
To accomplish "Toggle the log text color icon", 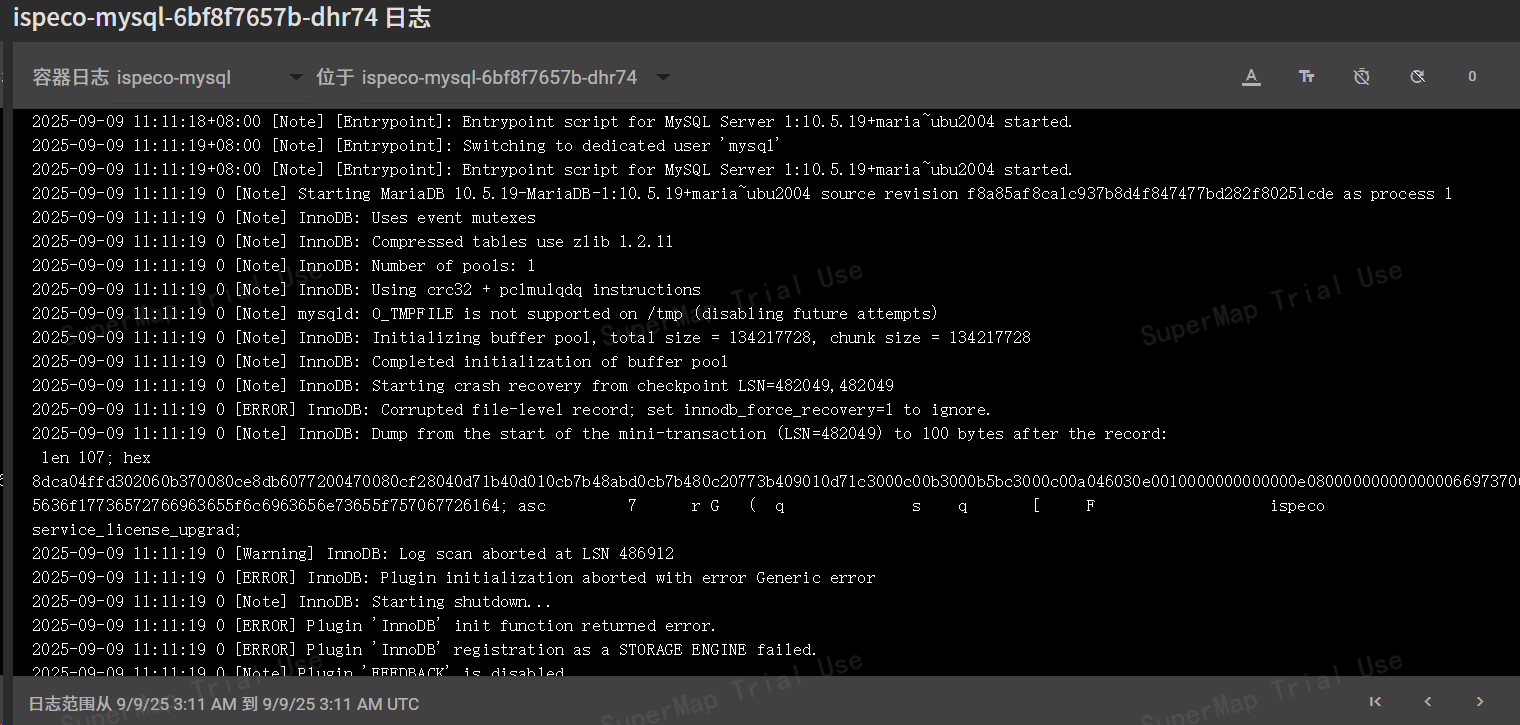I will point(1251,77).
